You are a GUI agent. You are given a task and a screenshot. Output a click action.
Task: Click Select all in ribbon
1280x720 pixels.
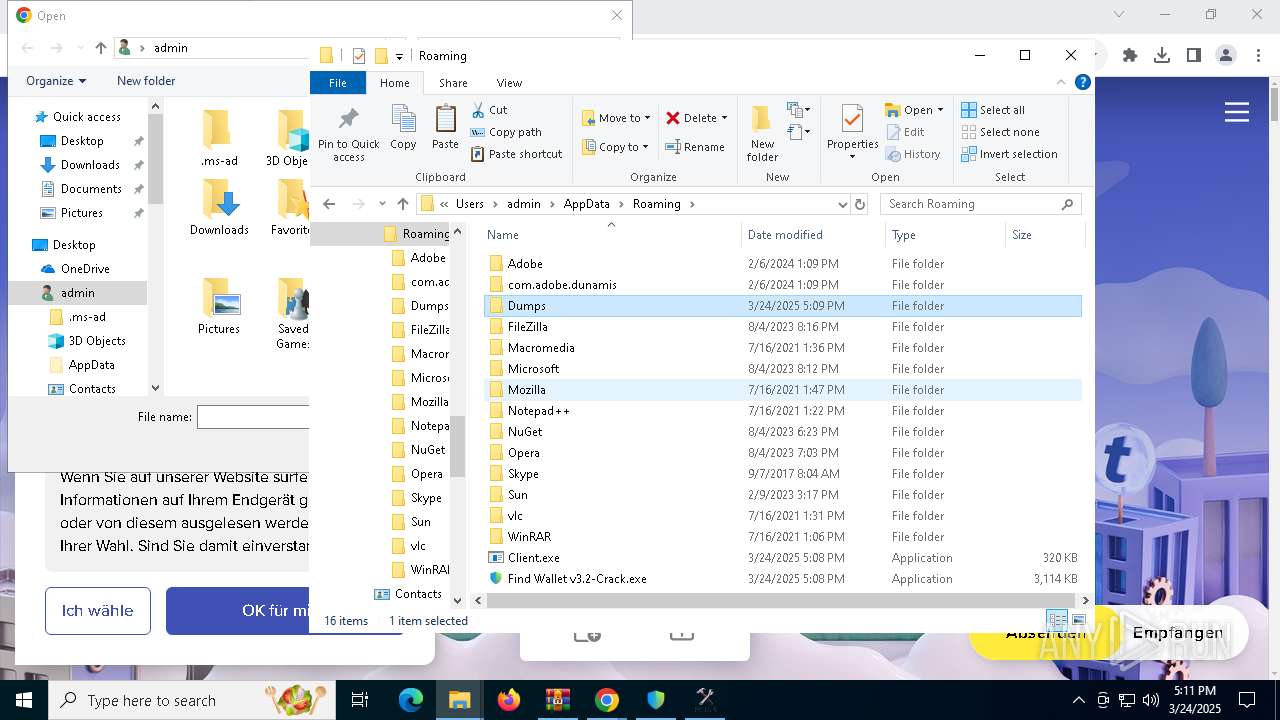[993, 110]
